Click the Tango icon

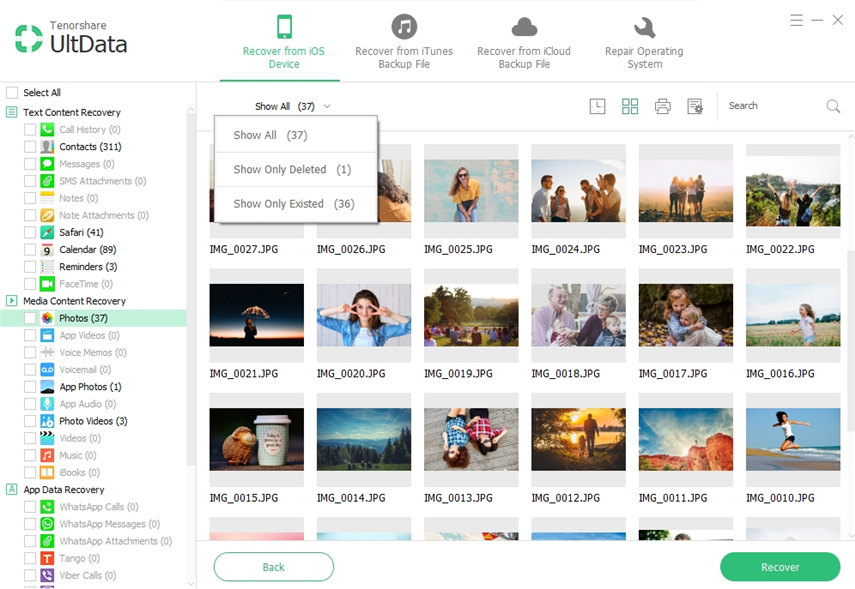[x=47, y=558]
